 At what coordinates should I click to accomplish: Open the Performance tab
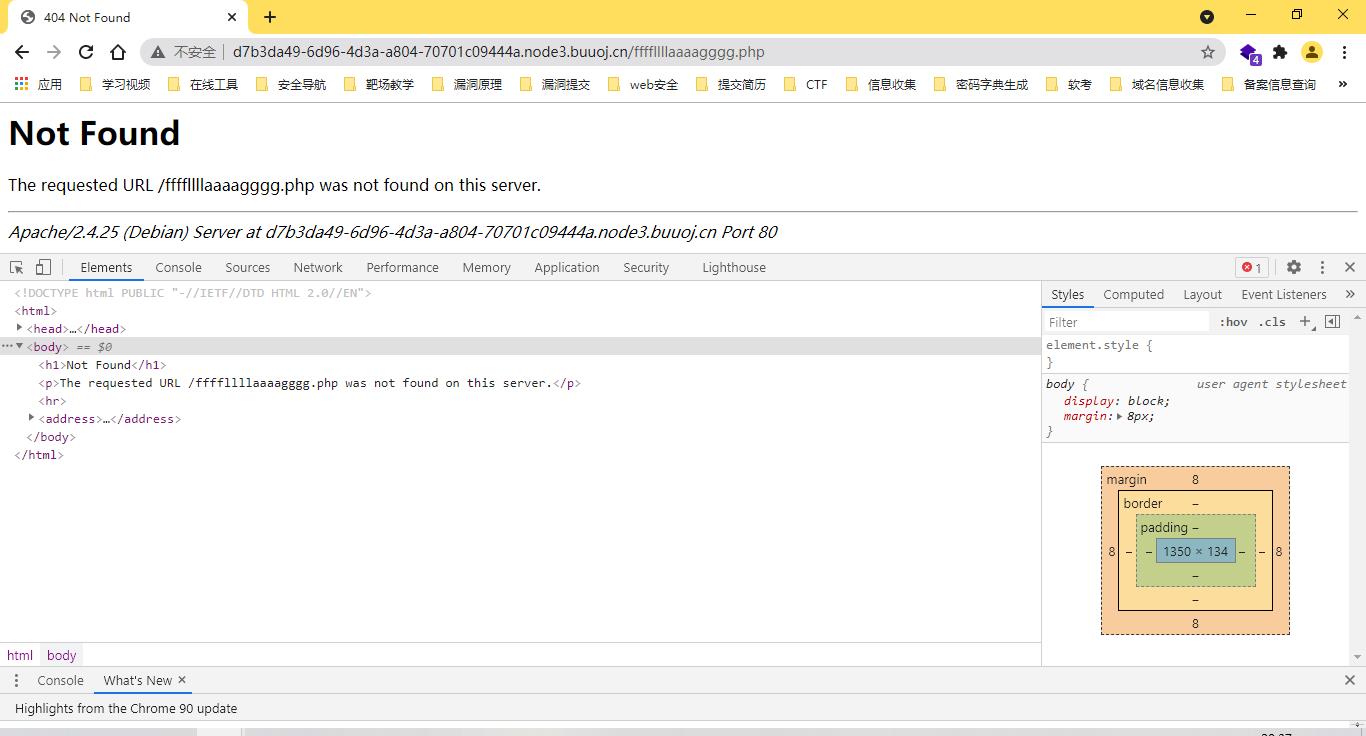click(x=402, y=267)
